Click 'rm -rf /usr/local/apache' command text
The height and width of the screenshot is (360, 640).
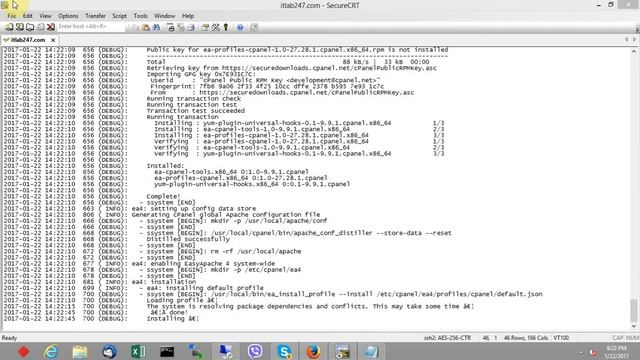[x=256, y=251]
